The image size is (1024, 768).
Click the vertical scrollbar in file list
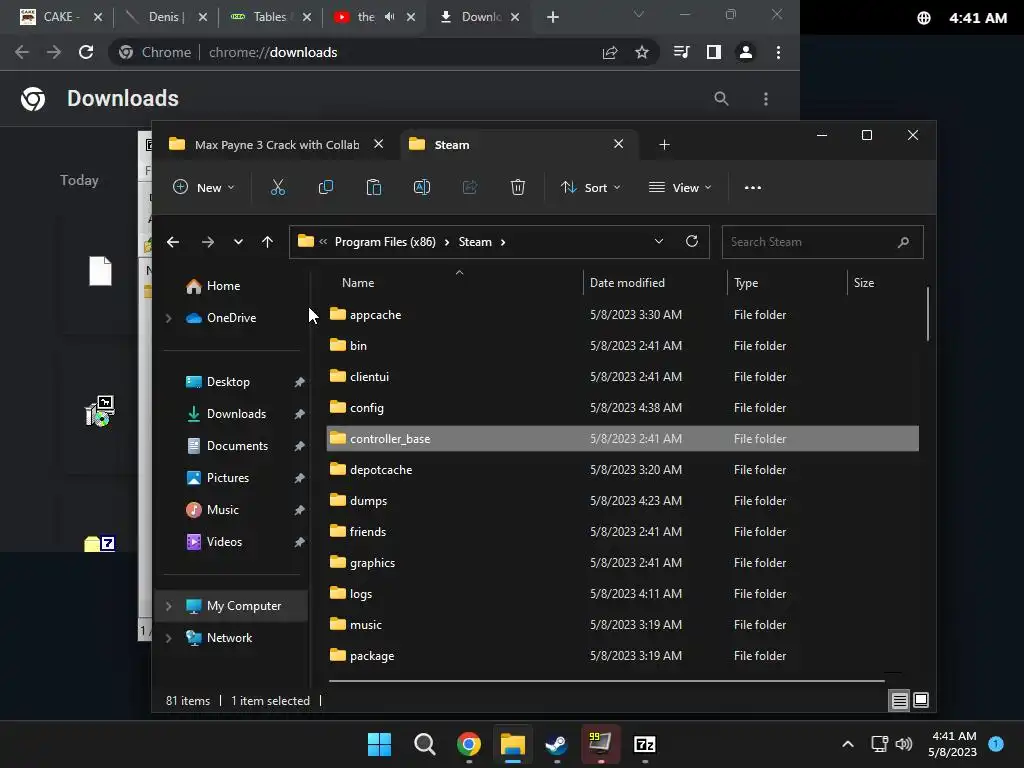[927, 314]
